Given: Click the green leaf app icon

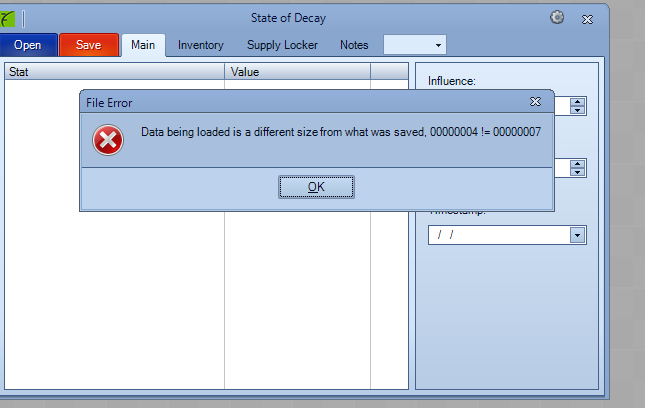Looking at the screenshot, I should tap(7, 18).
